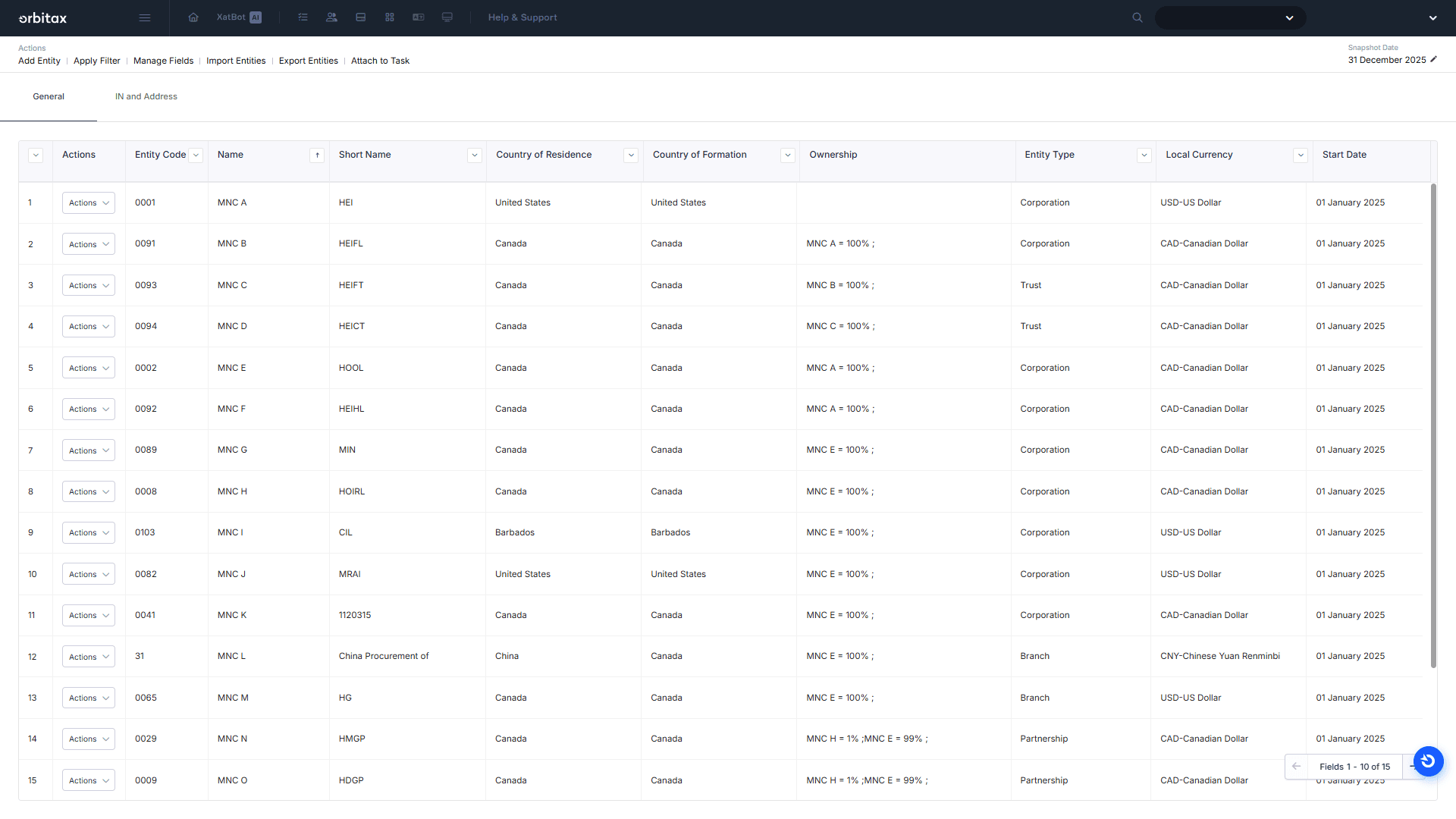Open Actions dropdown for MNC O
The width and height of the screenshot is (1456, 819).
(x=89, y=780)
